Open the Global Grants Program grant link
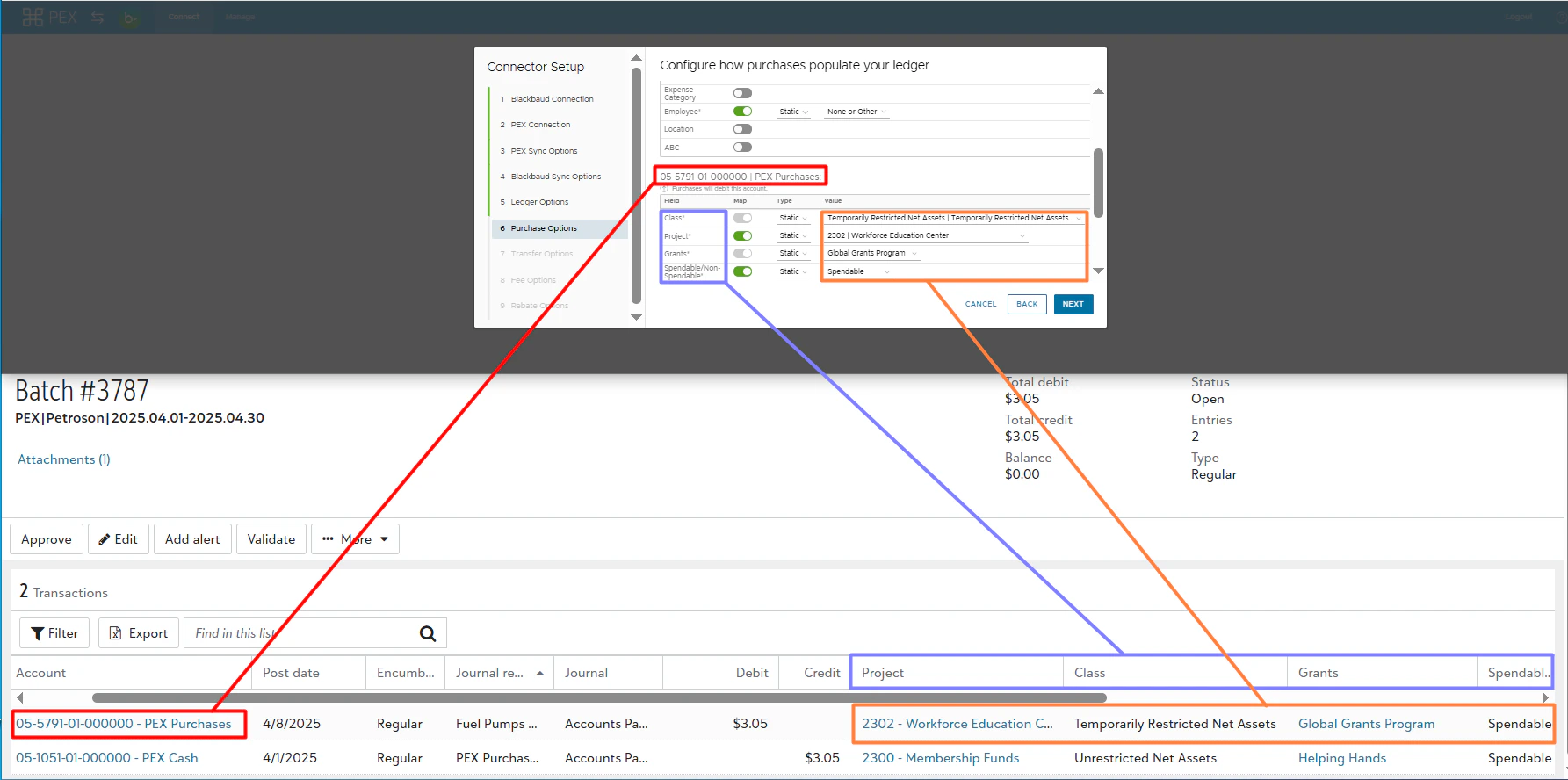 (x=1366, y=724)
